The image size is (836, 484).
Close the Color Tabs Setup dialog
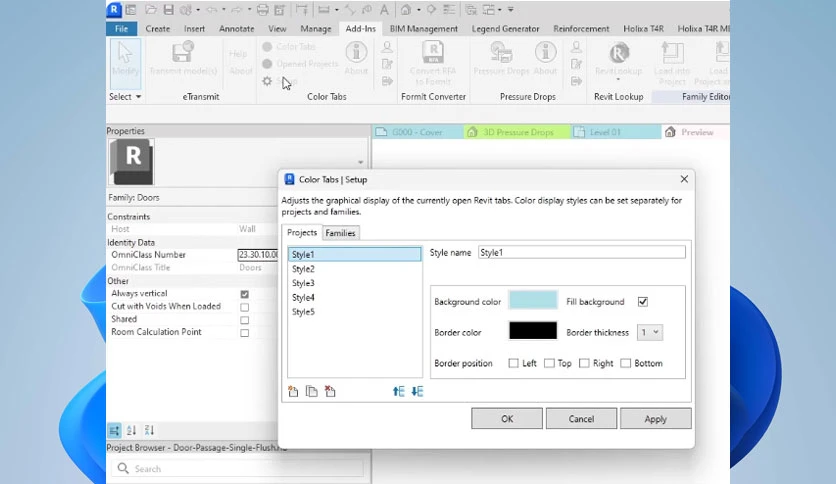pos(684,179)
